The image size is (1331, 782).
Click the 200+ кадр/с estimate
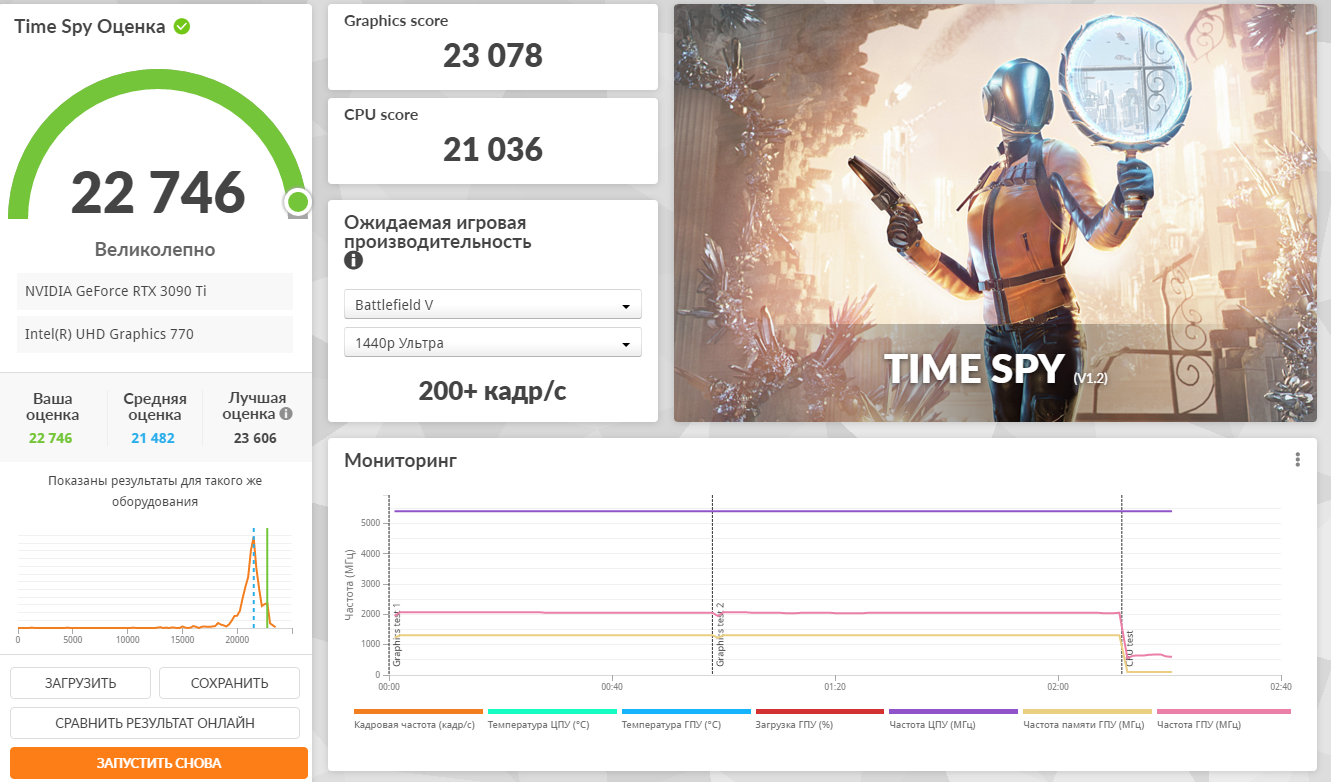coord(493,391)
